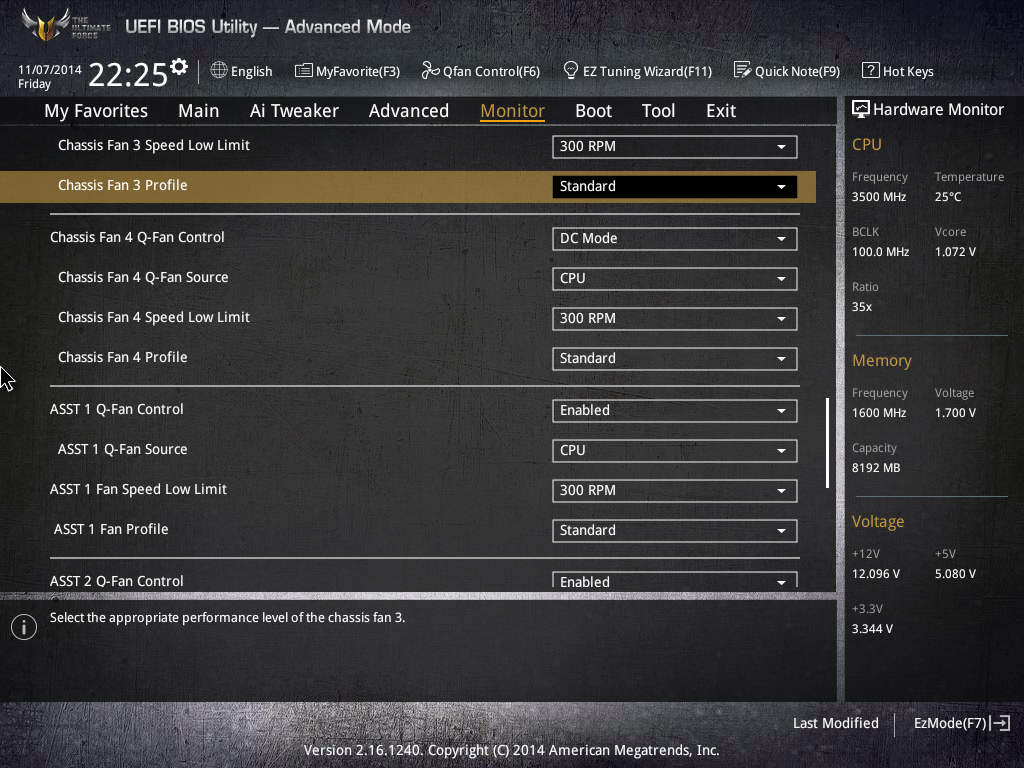Open Chassis Fan 4 Q-Fan Control dropdown
The width and height of the screenshot is (1024, 768).
pyautogui.click(x=675, y=238)
